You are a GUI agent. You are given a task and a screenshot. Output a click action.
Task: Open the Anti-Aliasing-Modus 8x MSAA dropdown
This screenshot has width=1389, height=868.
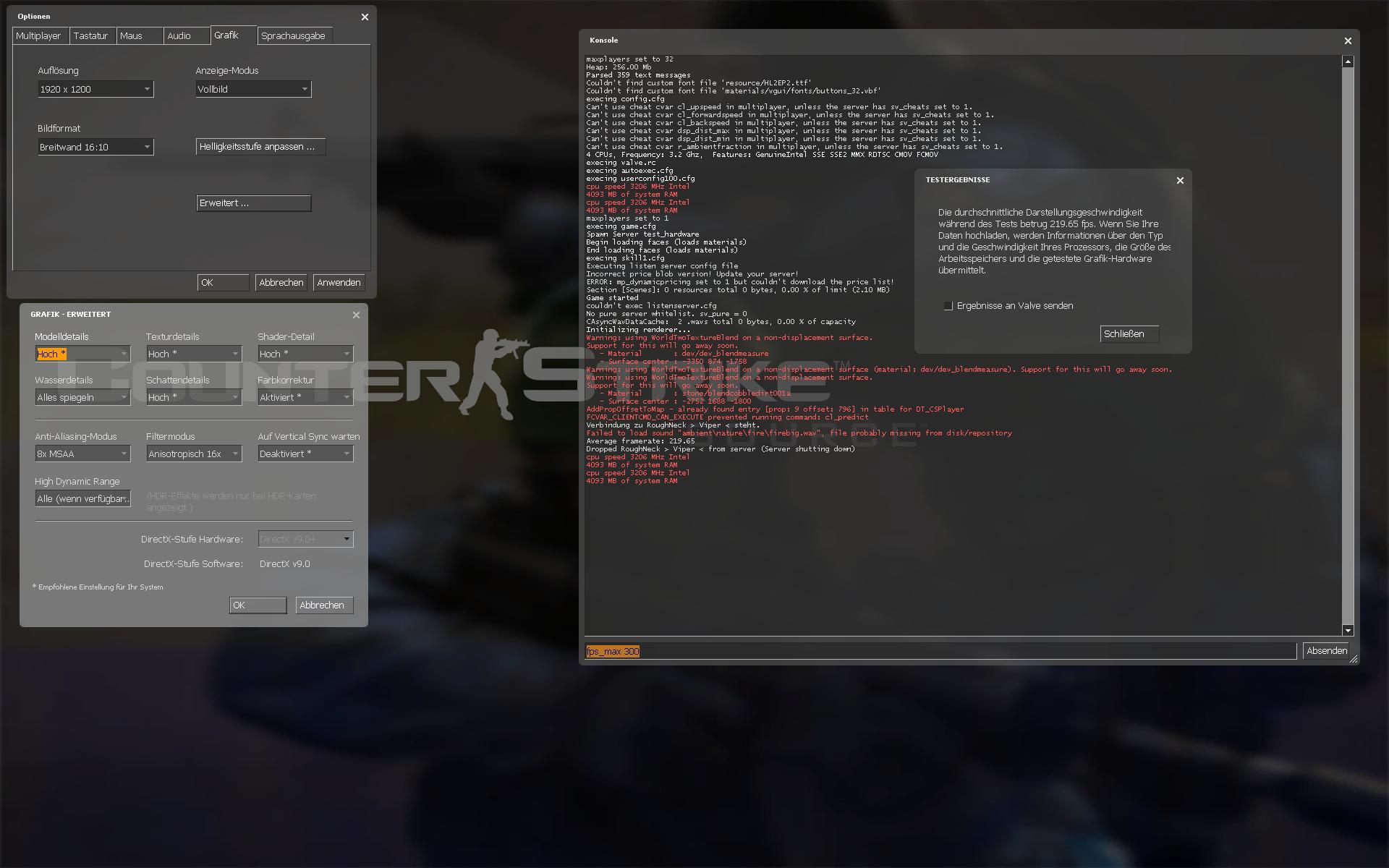(82, 454)
